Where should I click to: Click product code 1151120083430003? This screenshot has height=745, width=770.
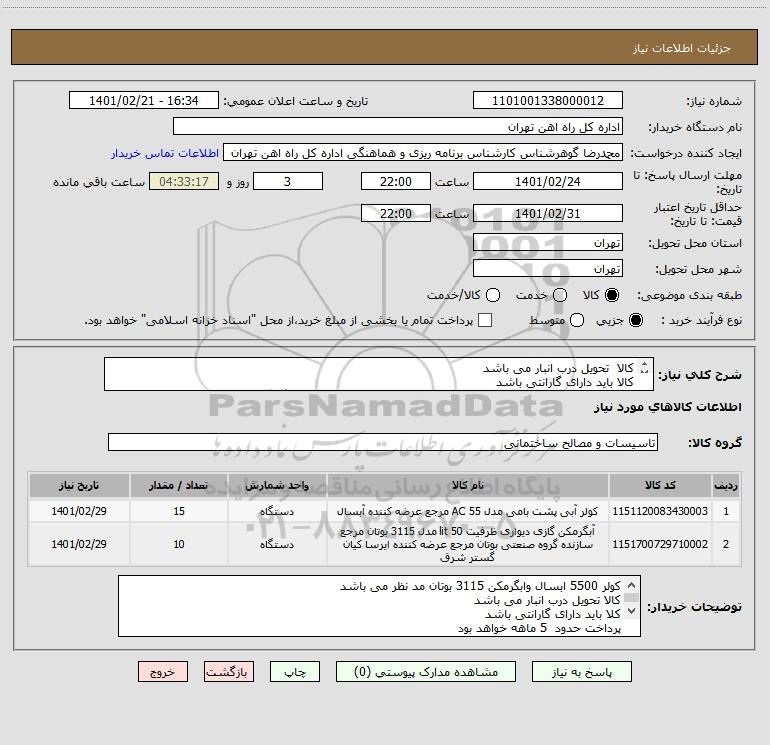pyautogui.click(x=660, y=511)
